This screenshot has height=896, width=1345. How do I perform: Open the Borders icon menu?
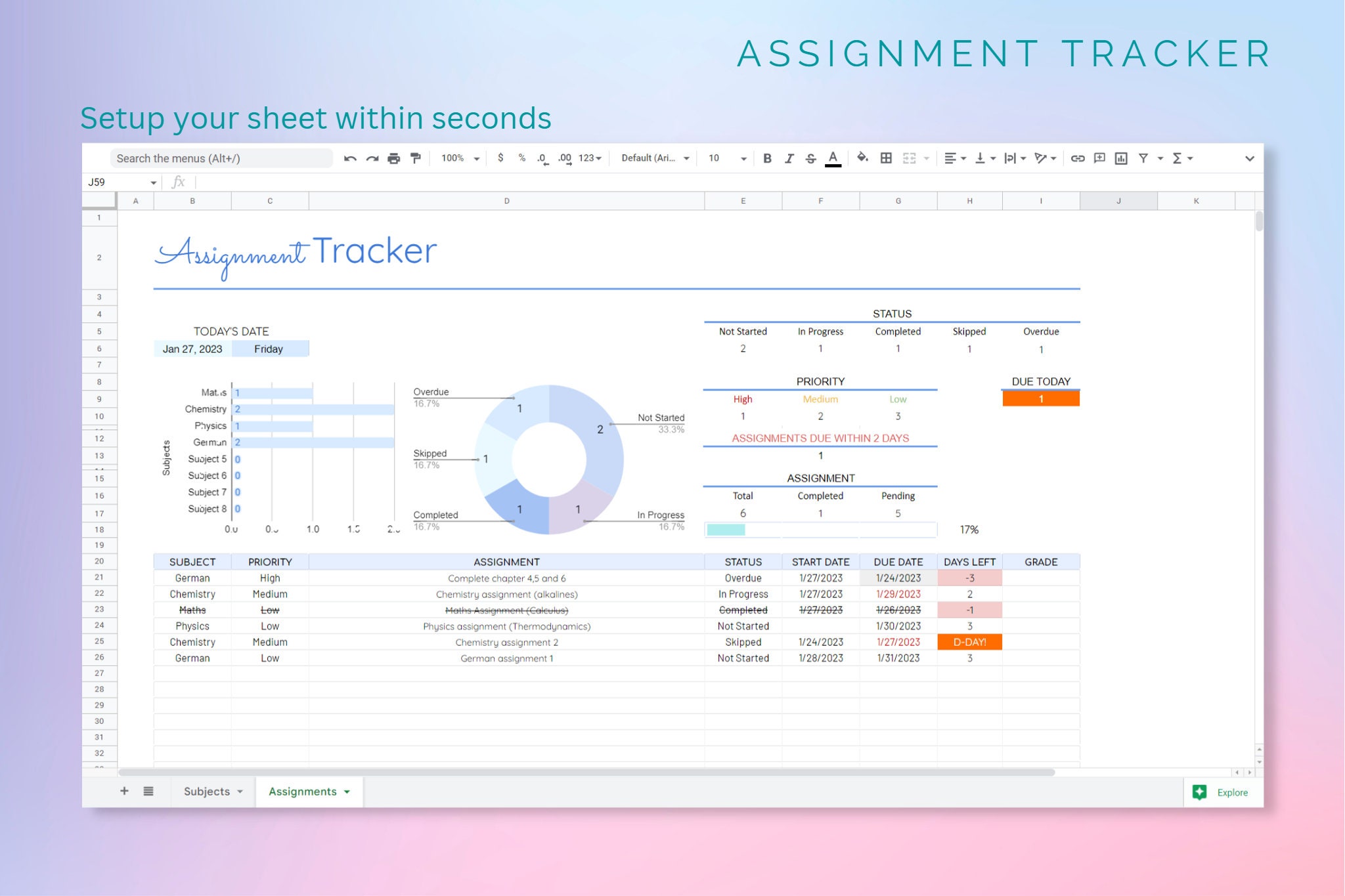click(x=886, y=158)
